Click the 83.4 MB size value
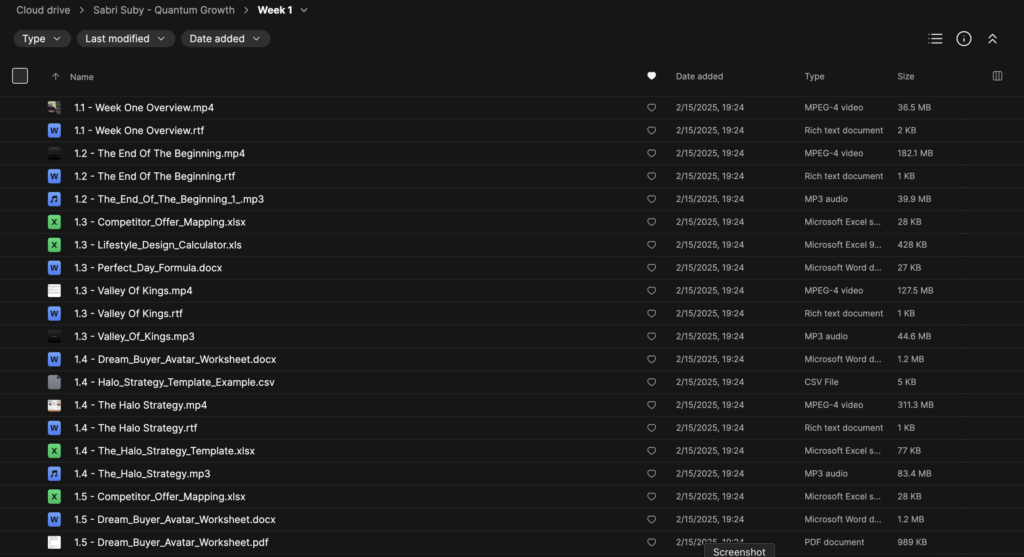Screen dimensions: 1024x557 pos(914,473)
